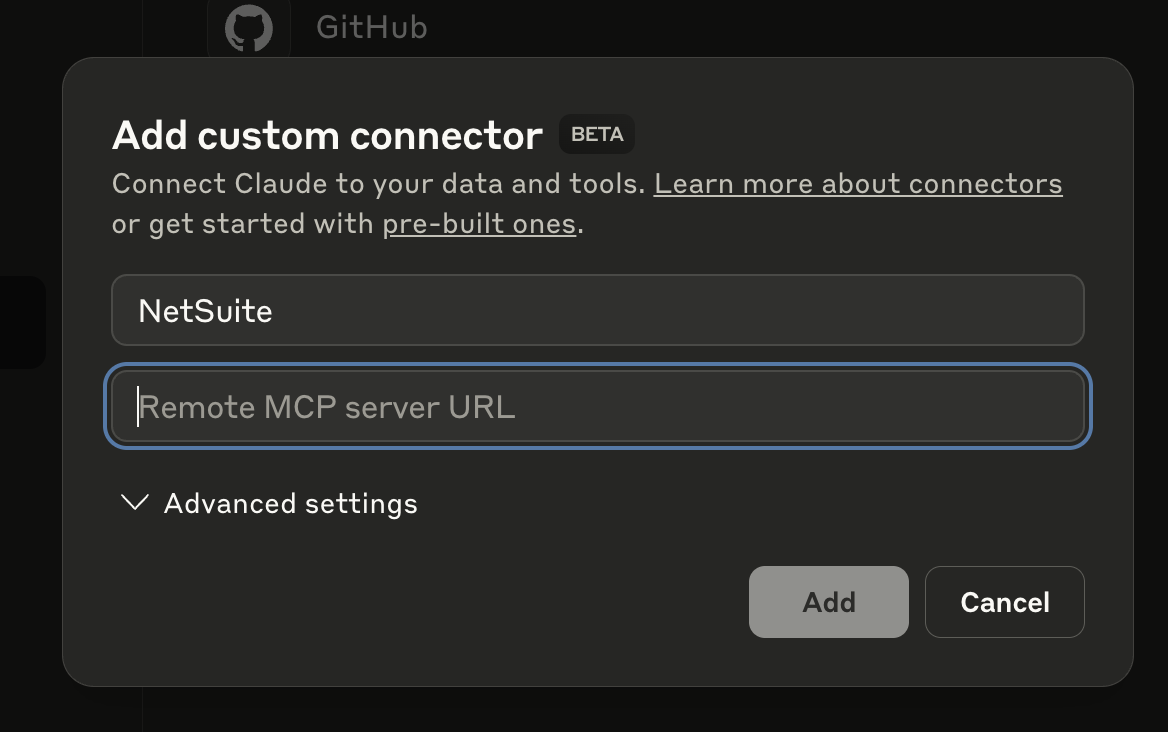Image resolution: width=1168 pixels, height=732 pixels.
Task: Open the Learn more about connectors link
Action: click(858, 183)
